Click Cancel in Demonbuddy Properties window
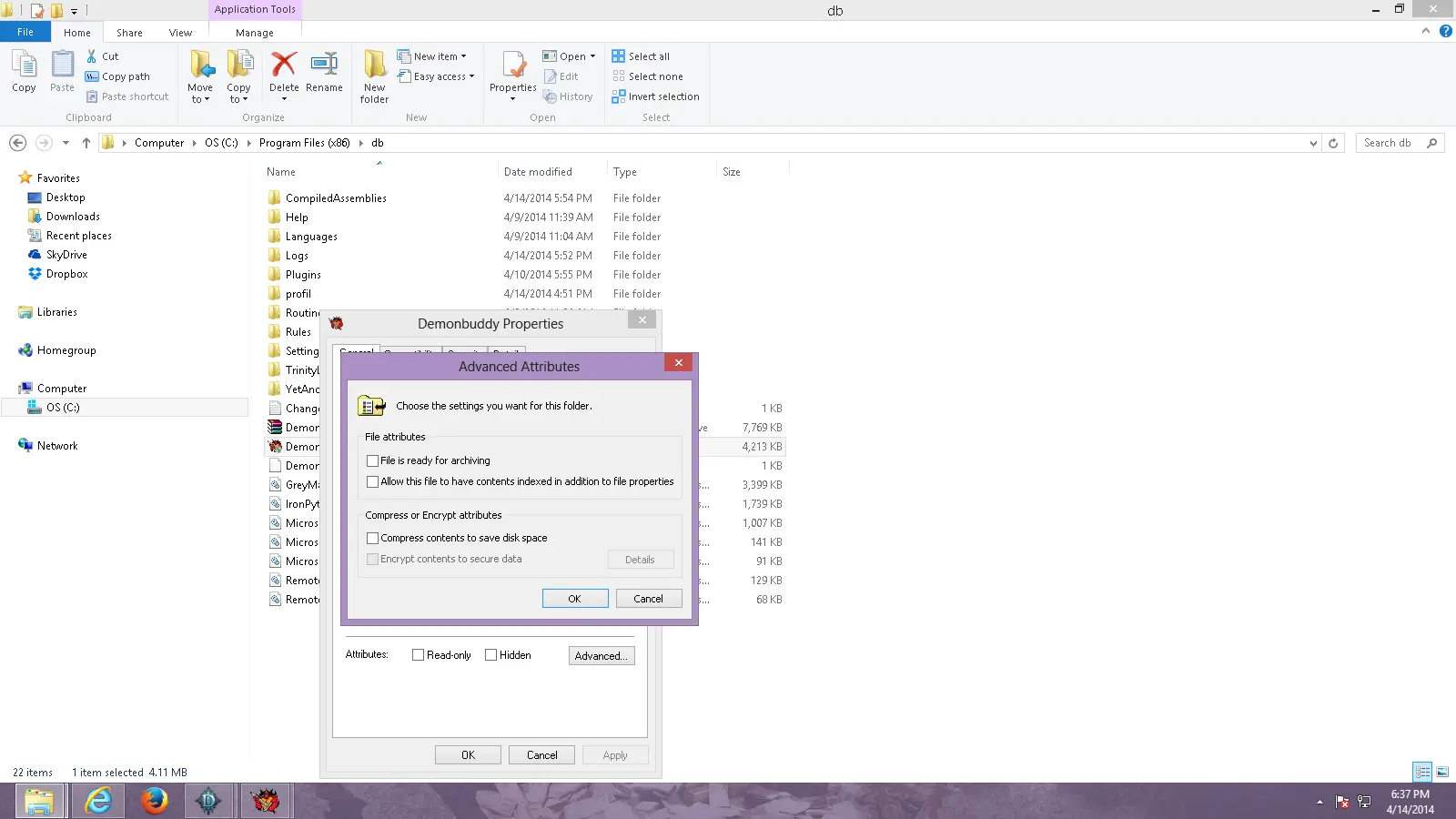Image resolution: width=1456 pixels, height=819 pixels. point(541,755)
